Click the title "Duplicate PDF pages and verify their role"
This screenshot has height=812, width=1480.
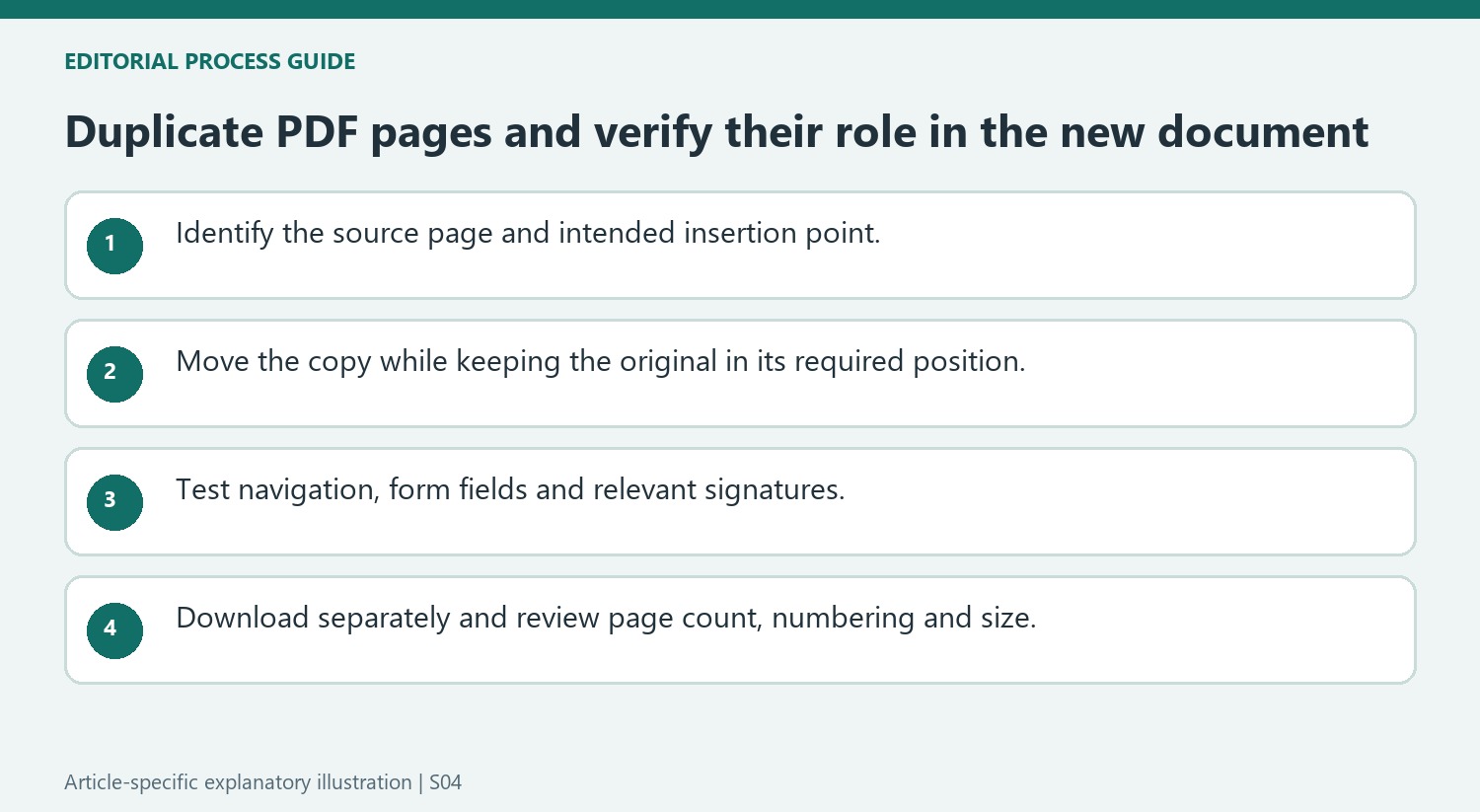point(492,132)
